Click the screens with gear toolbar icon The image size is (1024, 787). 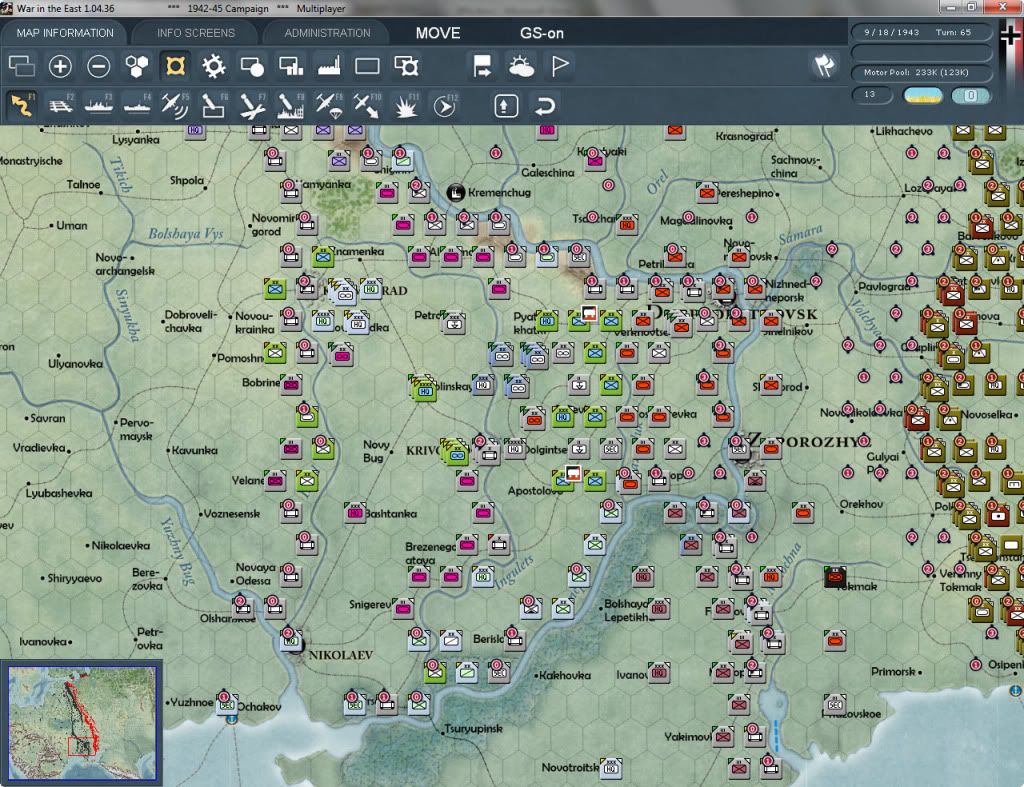click(406, 66)
